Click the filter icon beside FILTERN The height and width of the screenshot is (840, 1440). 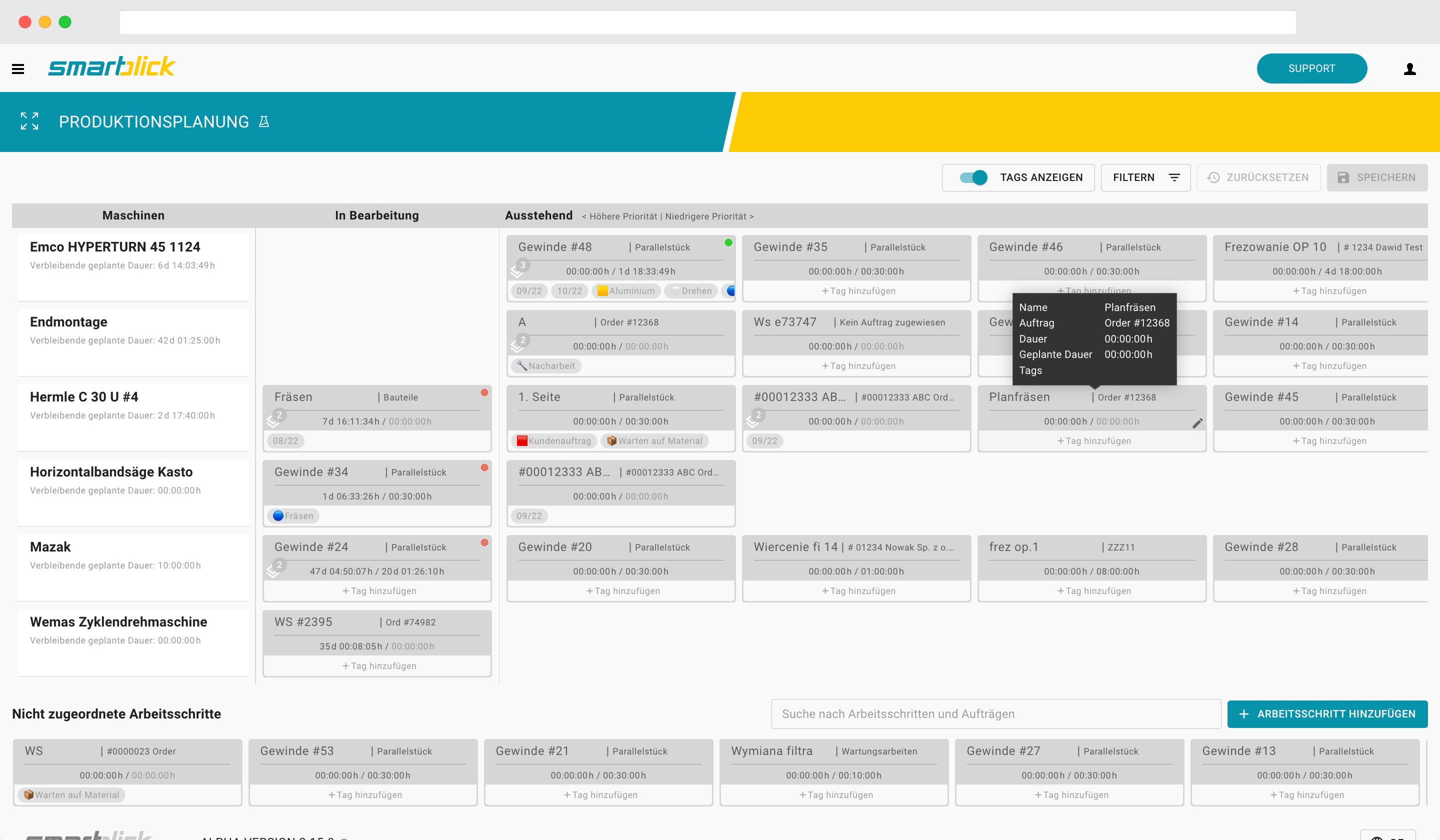[x=1175, y=177]
